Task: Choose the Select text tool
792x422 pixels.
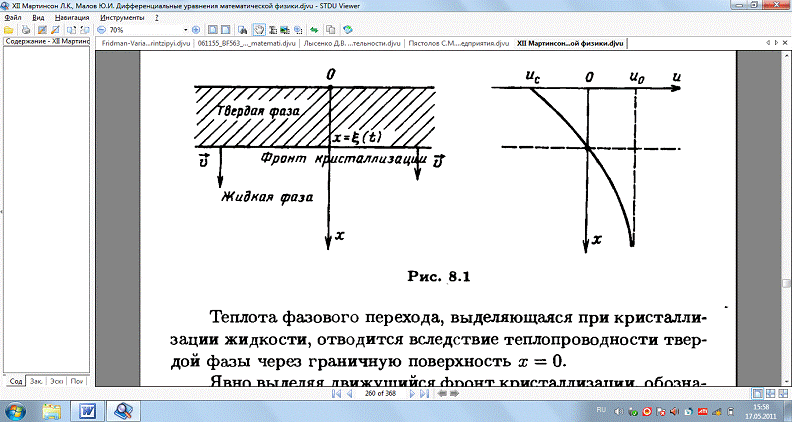Action: pyautogui.click(x=273, y=30)
